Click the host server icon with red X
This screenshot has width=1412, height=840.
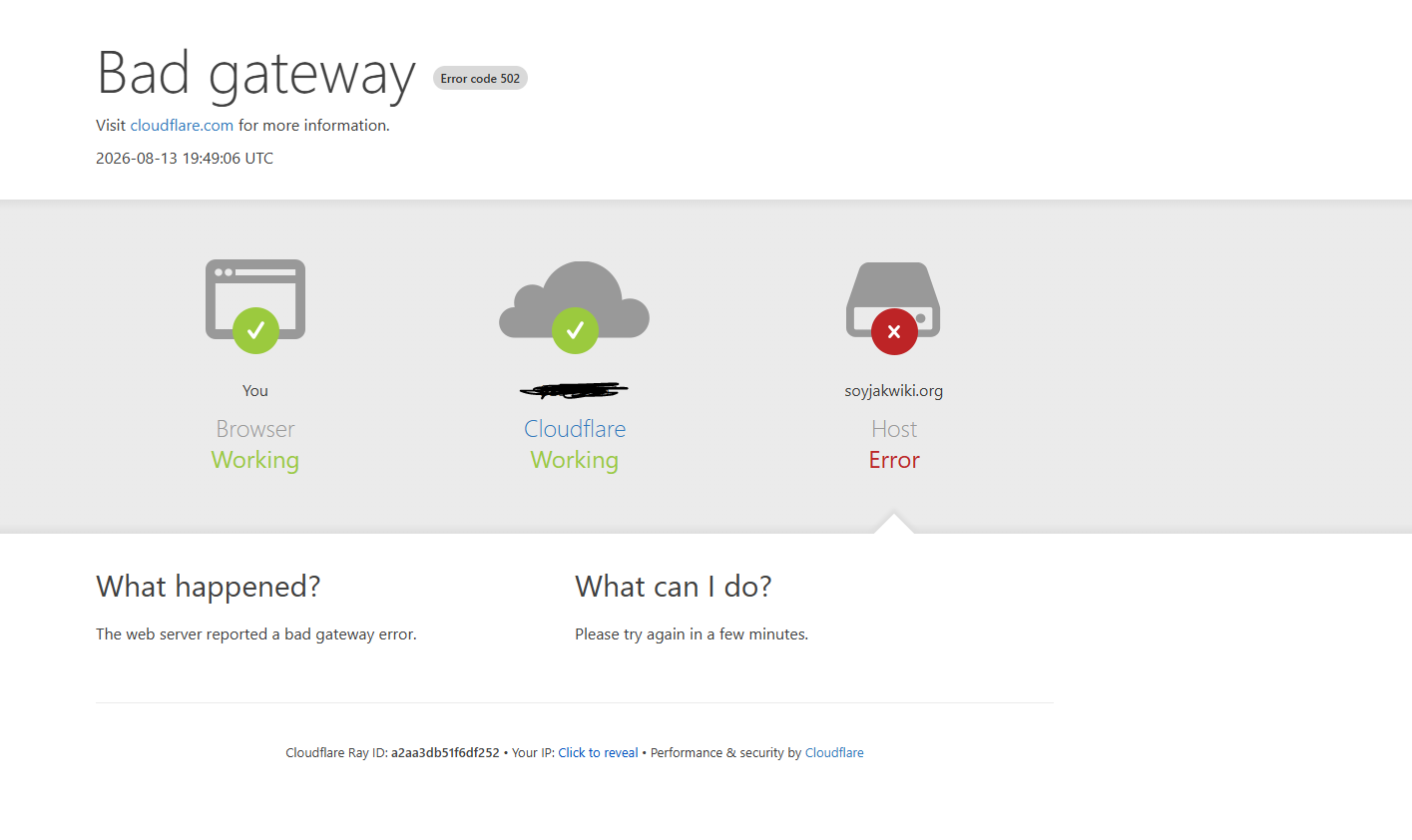tap(894, 307)
